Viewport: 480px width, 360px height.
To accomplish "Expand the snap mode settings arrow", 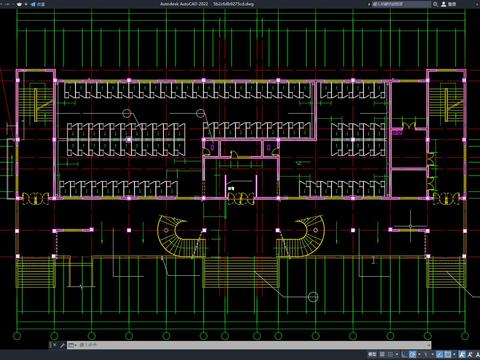I will 397,354.
